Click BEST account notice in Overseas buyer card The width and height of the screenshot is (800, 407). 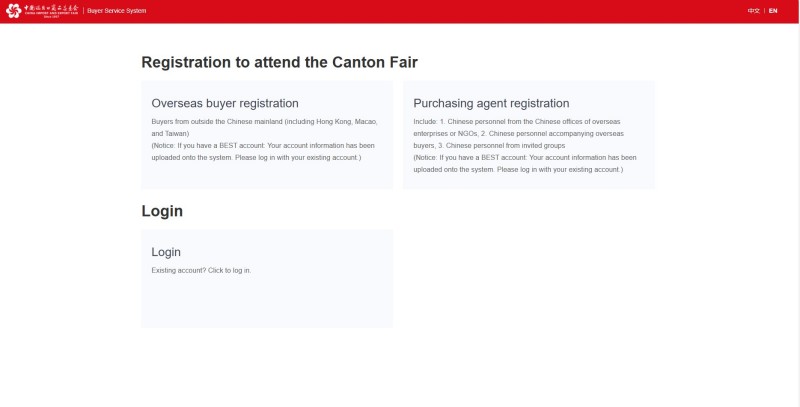coord(263,151)
